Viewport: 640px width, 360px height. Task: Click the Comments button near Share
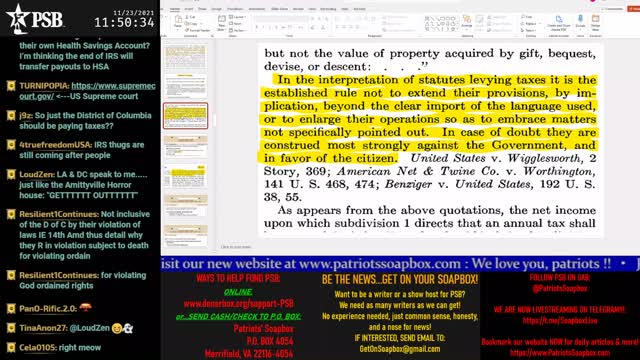[x=613, y=9]
